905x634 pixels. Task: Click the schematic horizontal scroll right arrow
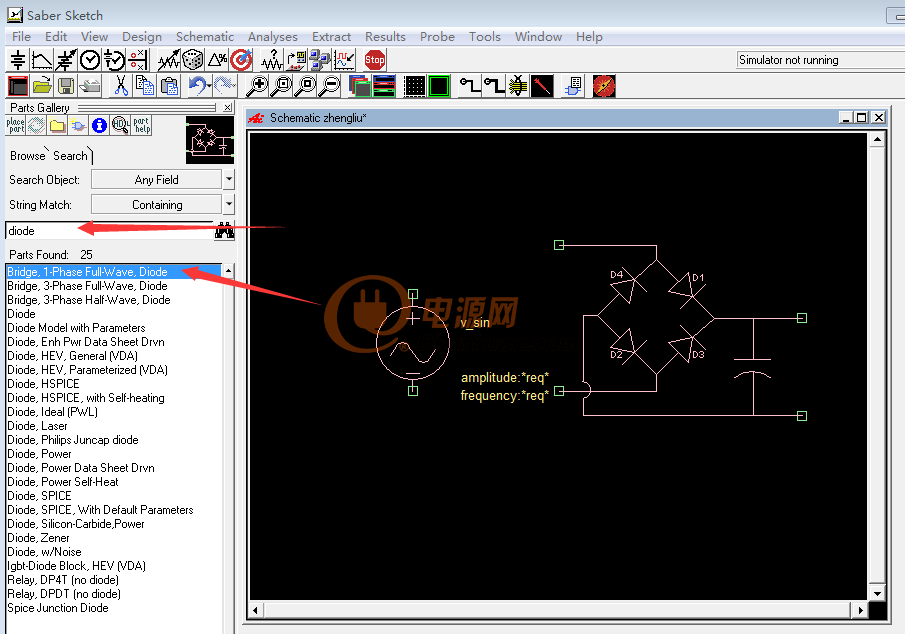point(860,610)
